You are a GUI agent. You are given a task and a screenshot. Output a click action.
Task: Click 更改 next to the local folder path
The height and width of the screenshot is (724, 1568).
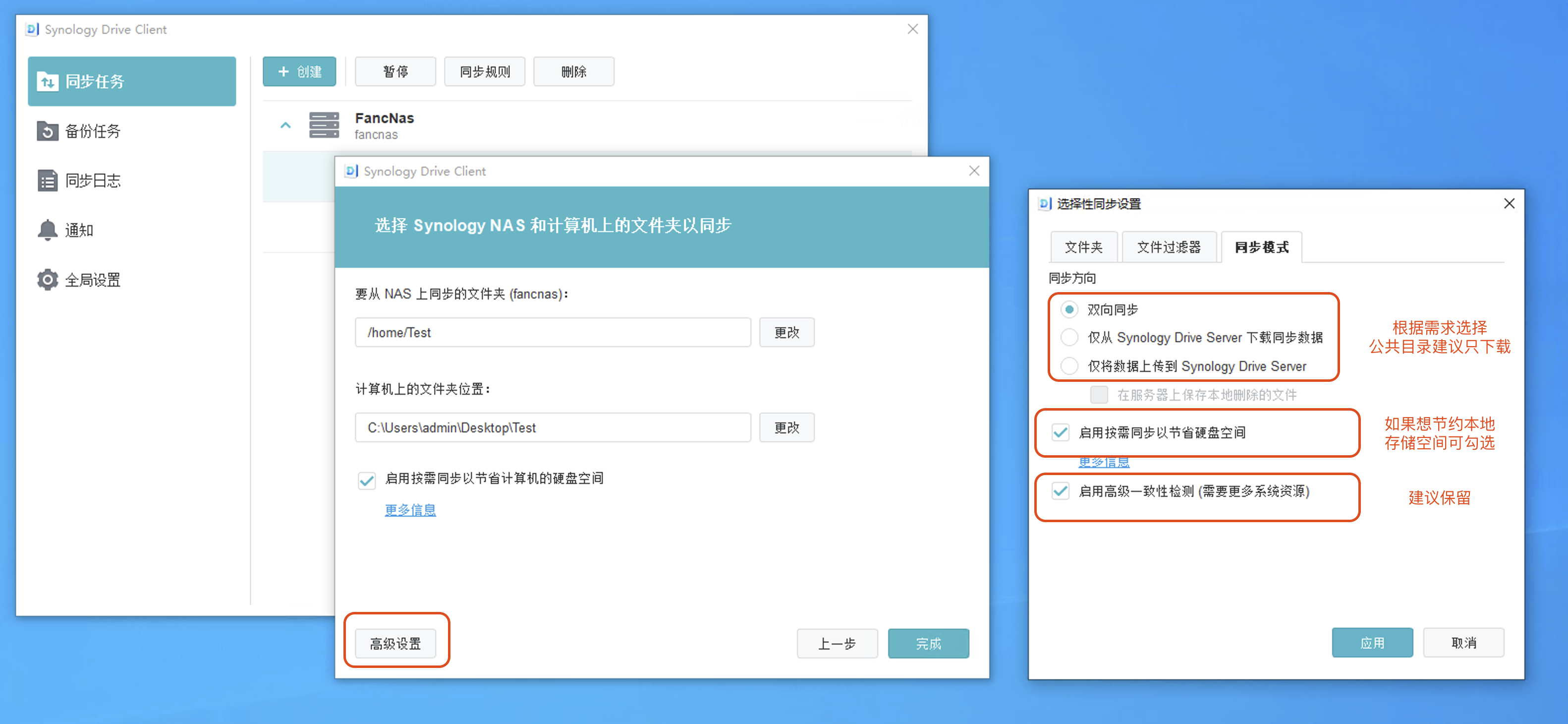point(786,427)
